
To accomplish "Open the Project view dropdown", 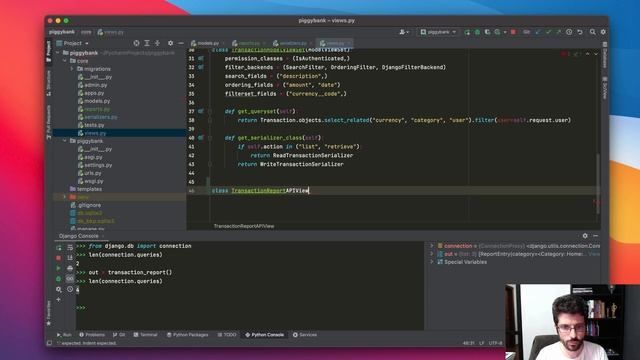I will pyautogui.click(x=73, y=43).
